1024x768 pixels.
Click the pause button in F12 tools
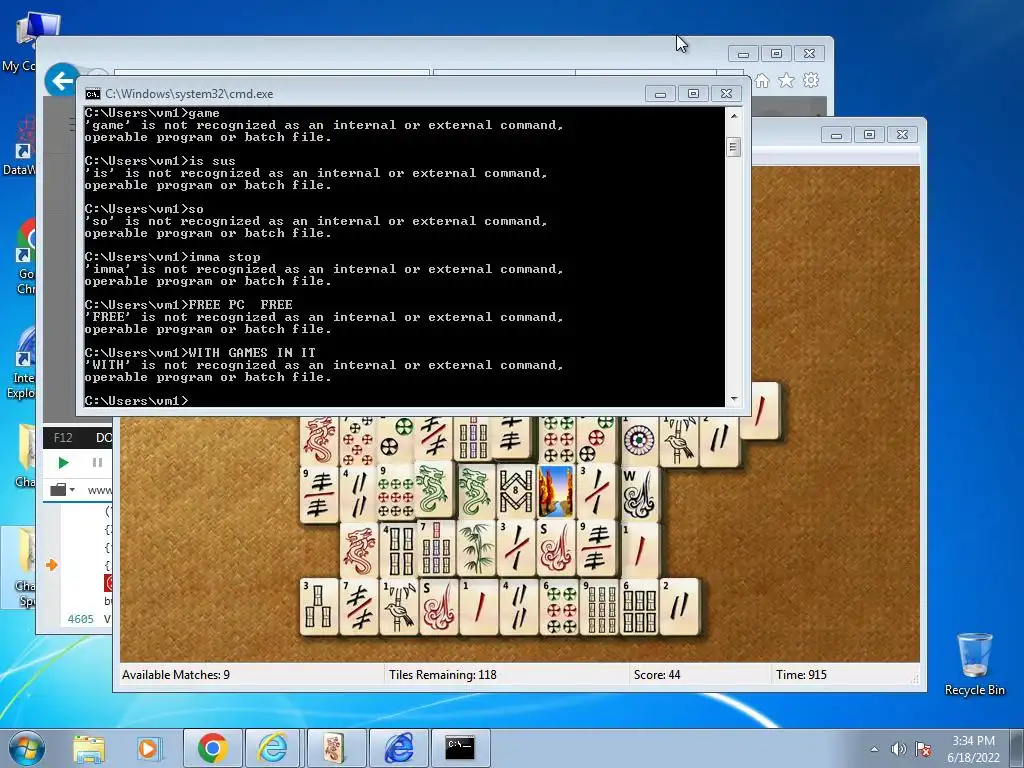(97, 463)
